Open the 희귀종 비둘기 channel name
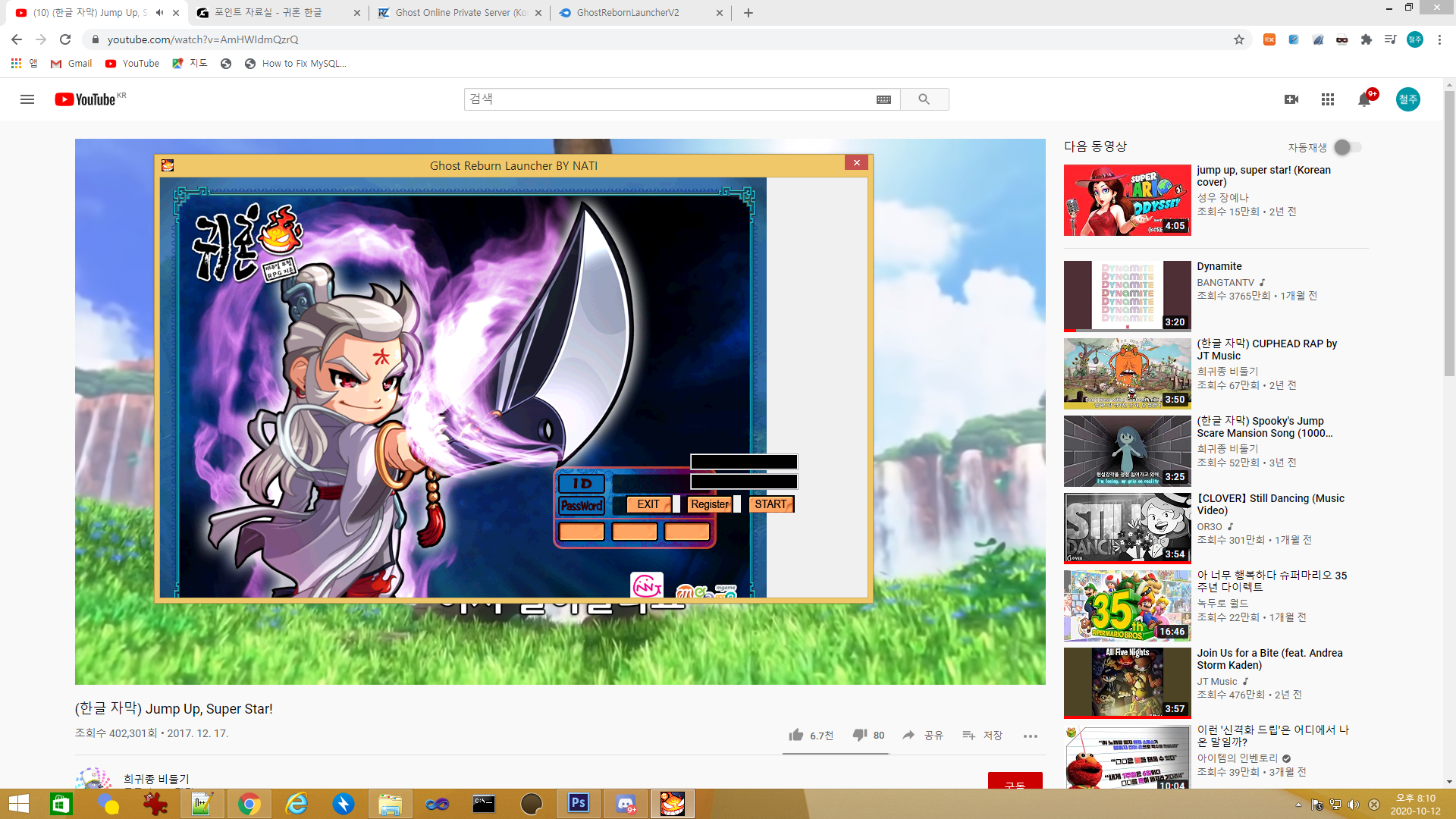The height and width of the screenshot is (819, 1456). [156, 779]
